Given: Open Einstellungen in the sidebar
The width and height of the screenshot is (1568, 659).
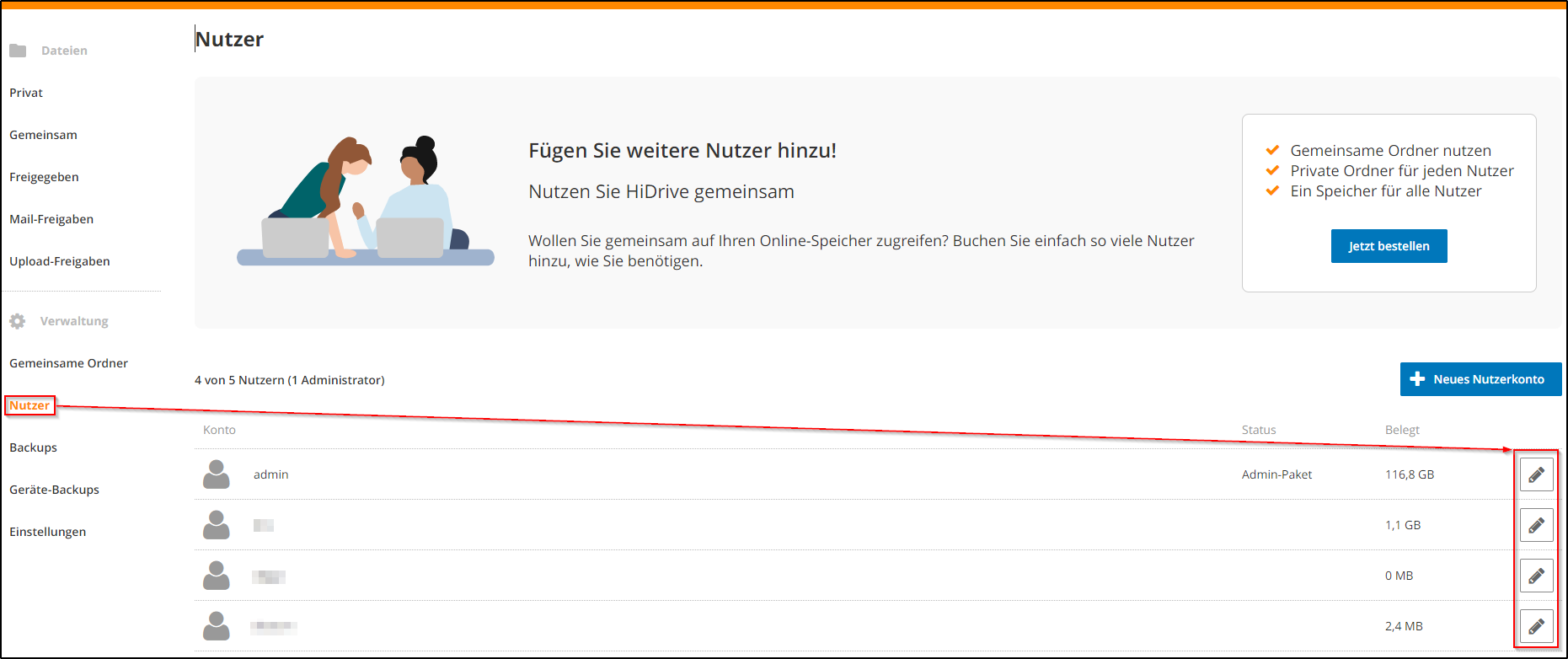Looking at the screenshot, I should (x=48, y=532).
